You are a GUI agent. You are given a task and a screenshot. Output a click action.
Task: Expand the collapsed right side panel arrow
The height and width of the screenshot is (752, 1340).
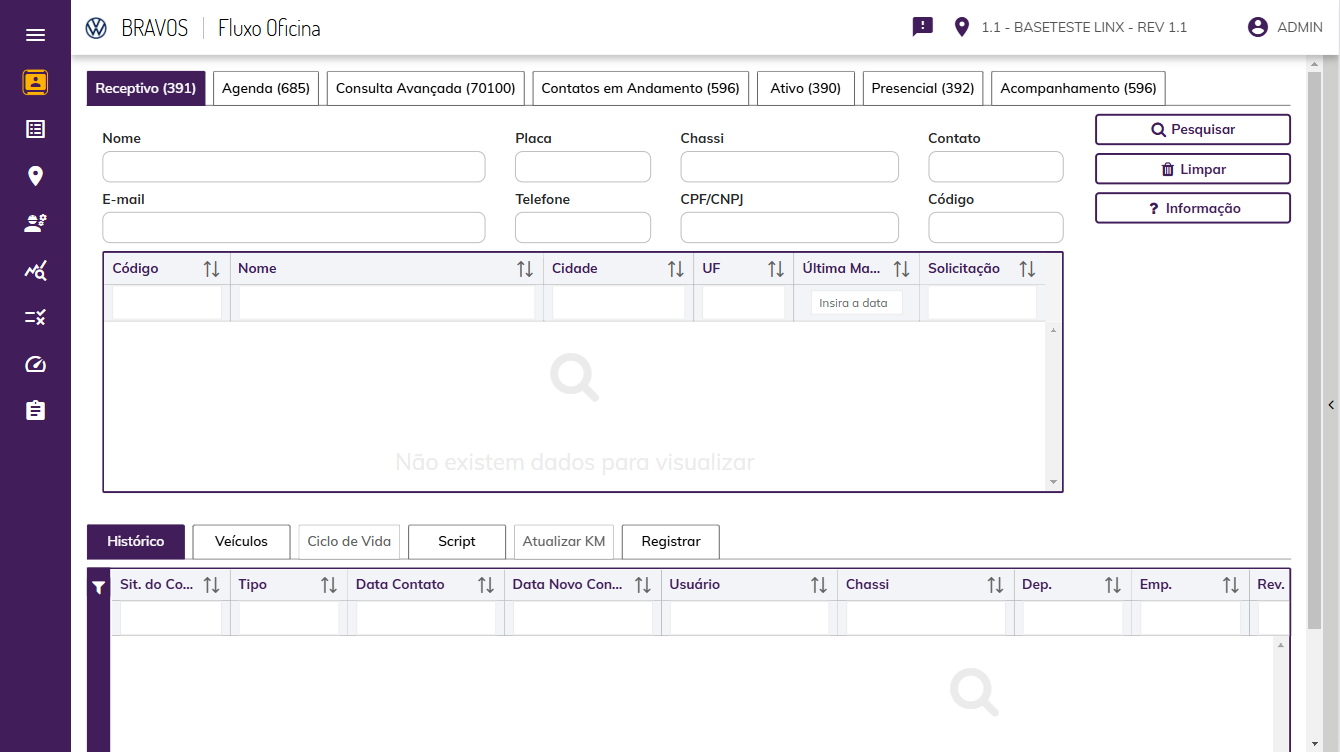click(x=1331, y=405)
